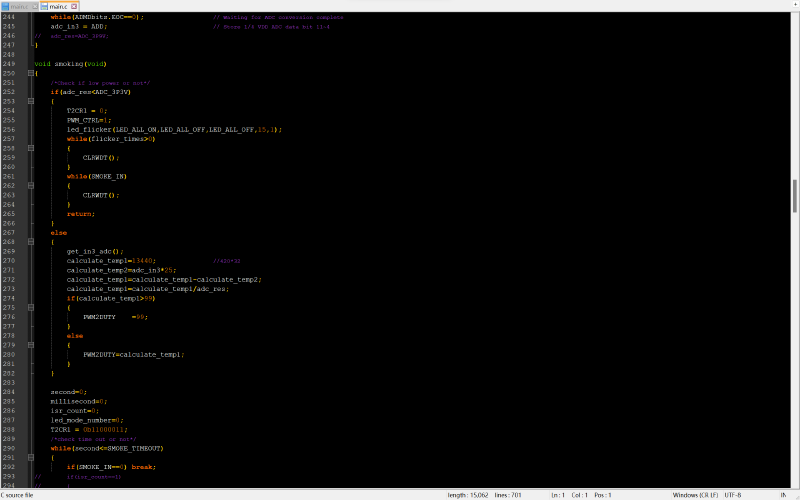The image size is (800, 500).
Task: Click the 'if(SMOKE_IN==0) break;' line
Action: tap(111, 467)
